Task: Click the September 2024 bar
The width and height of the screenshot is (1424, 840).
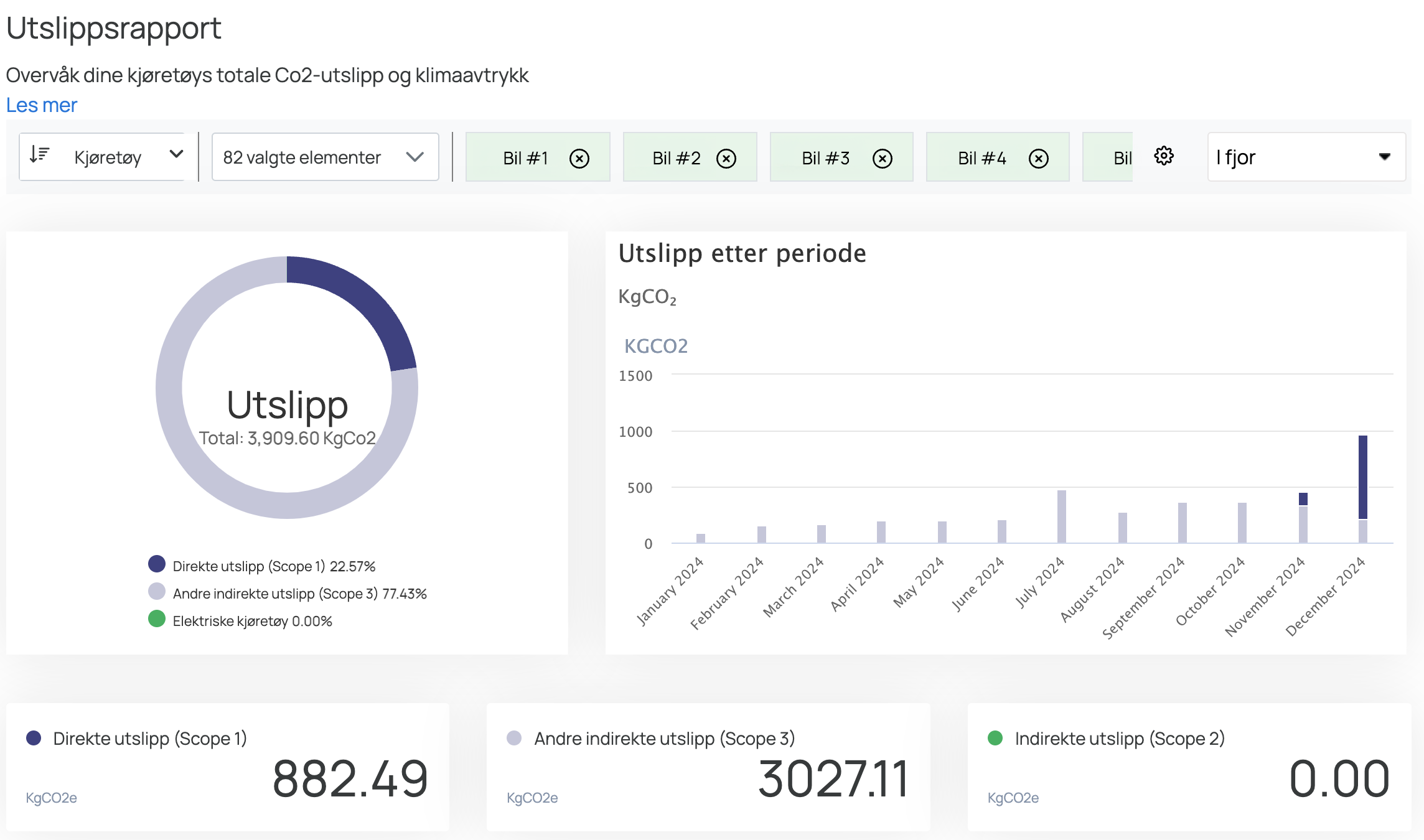Action: coord(1183,523)
